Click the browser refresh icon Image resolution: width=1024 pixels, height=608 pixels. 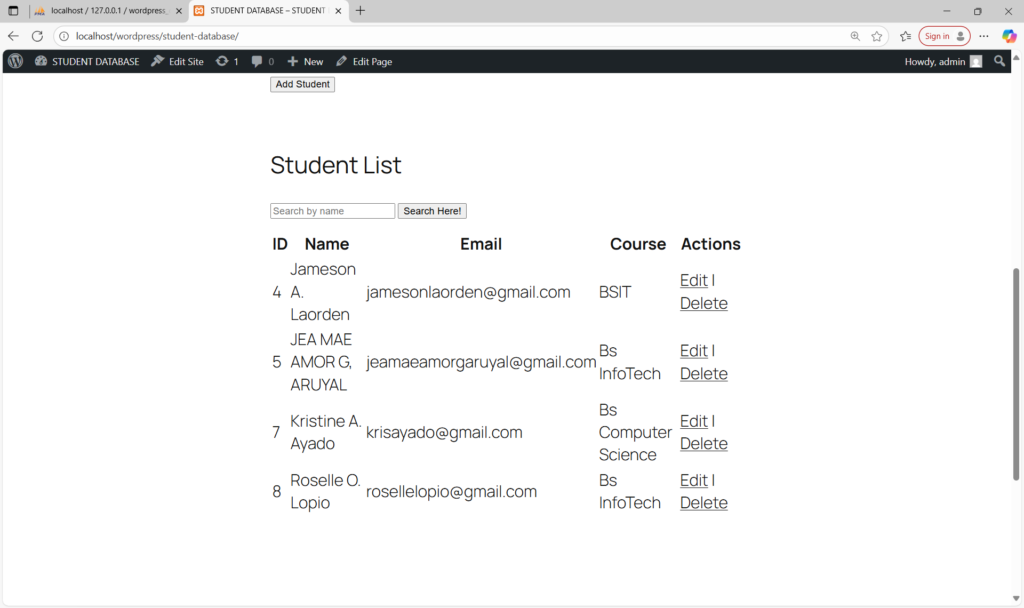[x=37, y=36]
